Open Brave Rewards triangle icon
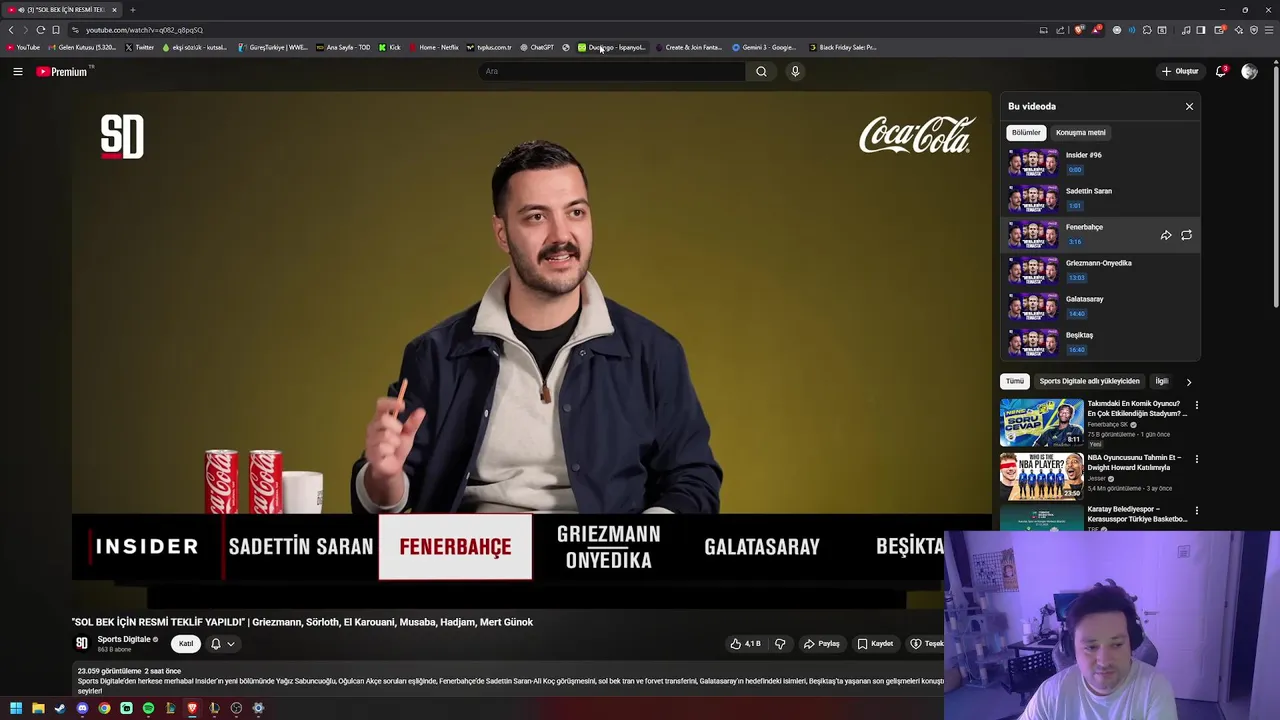Image resolution: width=1280 pixels, height=720 pixels. pos(1097,30)
